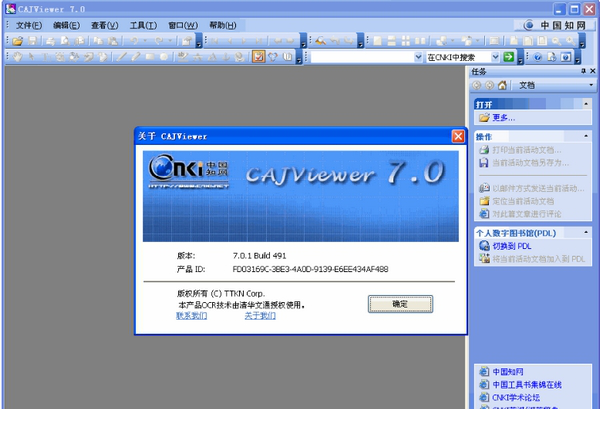Open CNKI学术论坛 link

pyautogui.click(x=515, y=397)
